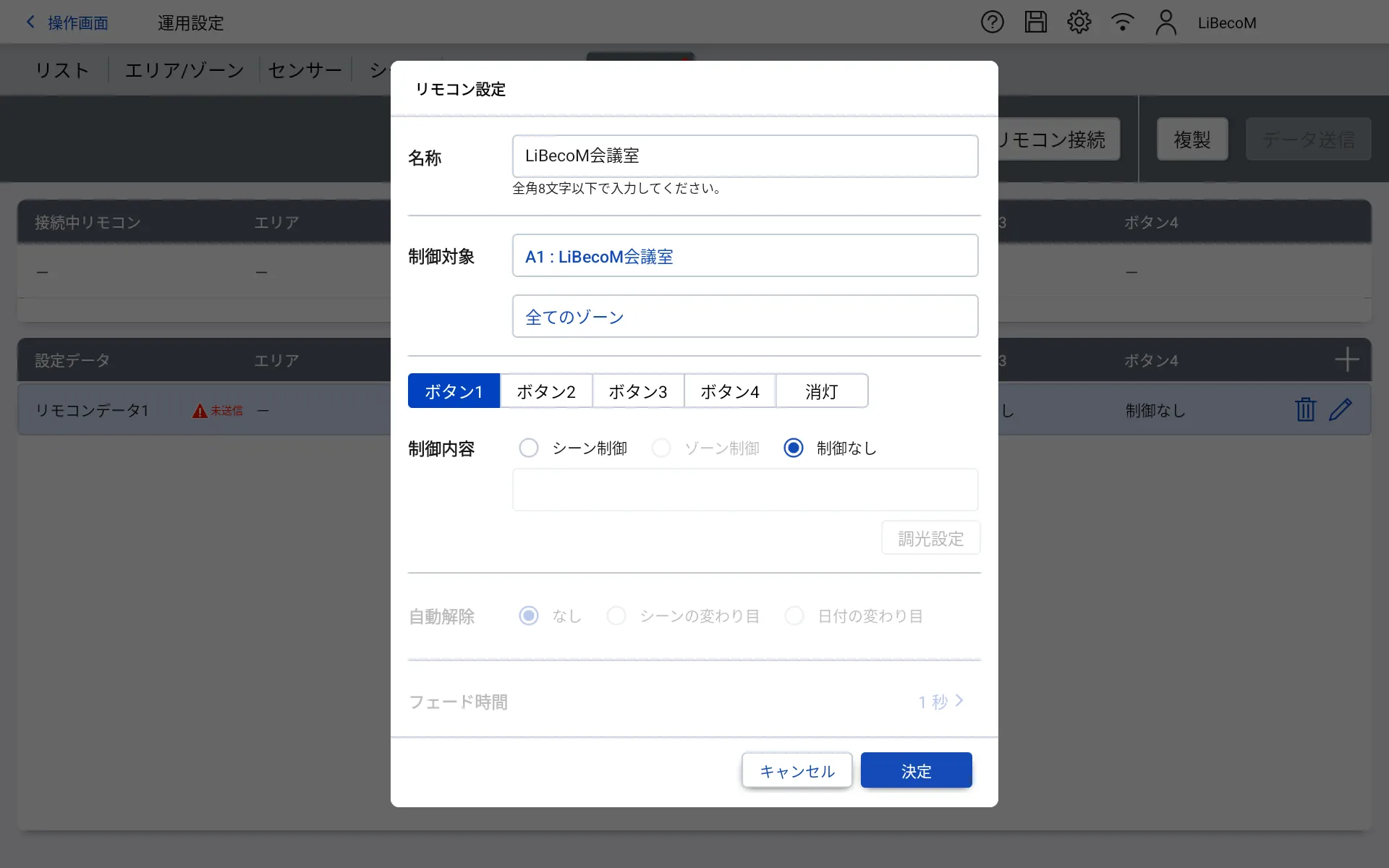1389x868 pixels.
Task: Select シーン制御 radio button
Action: click(529, 448)
